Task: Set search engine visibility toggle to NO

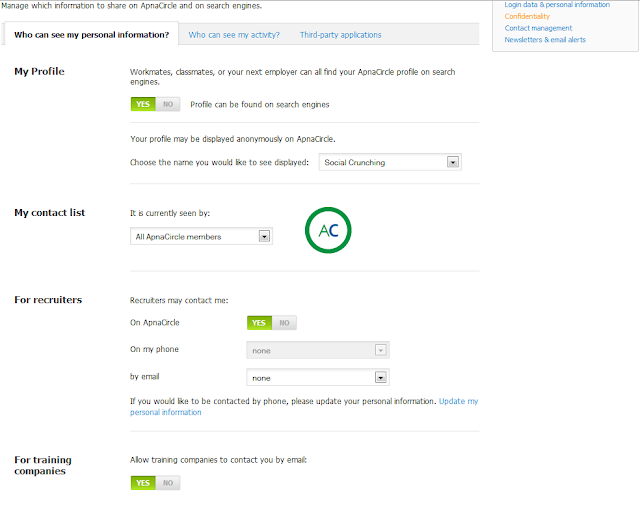Action: pos(168,104)
